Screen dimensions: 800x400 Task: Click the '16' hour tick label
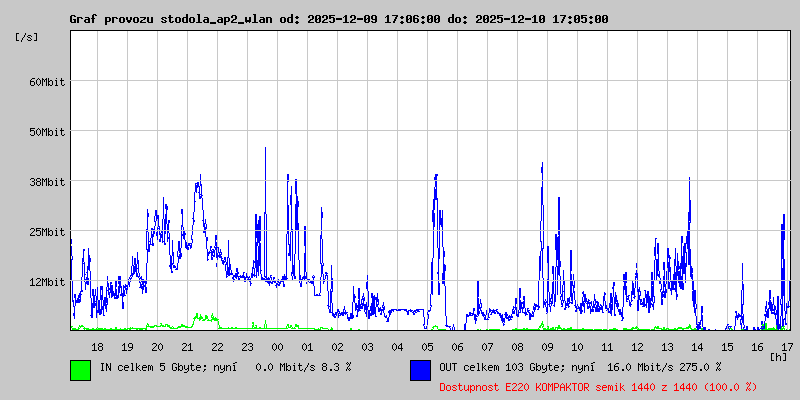click(757, 347)
